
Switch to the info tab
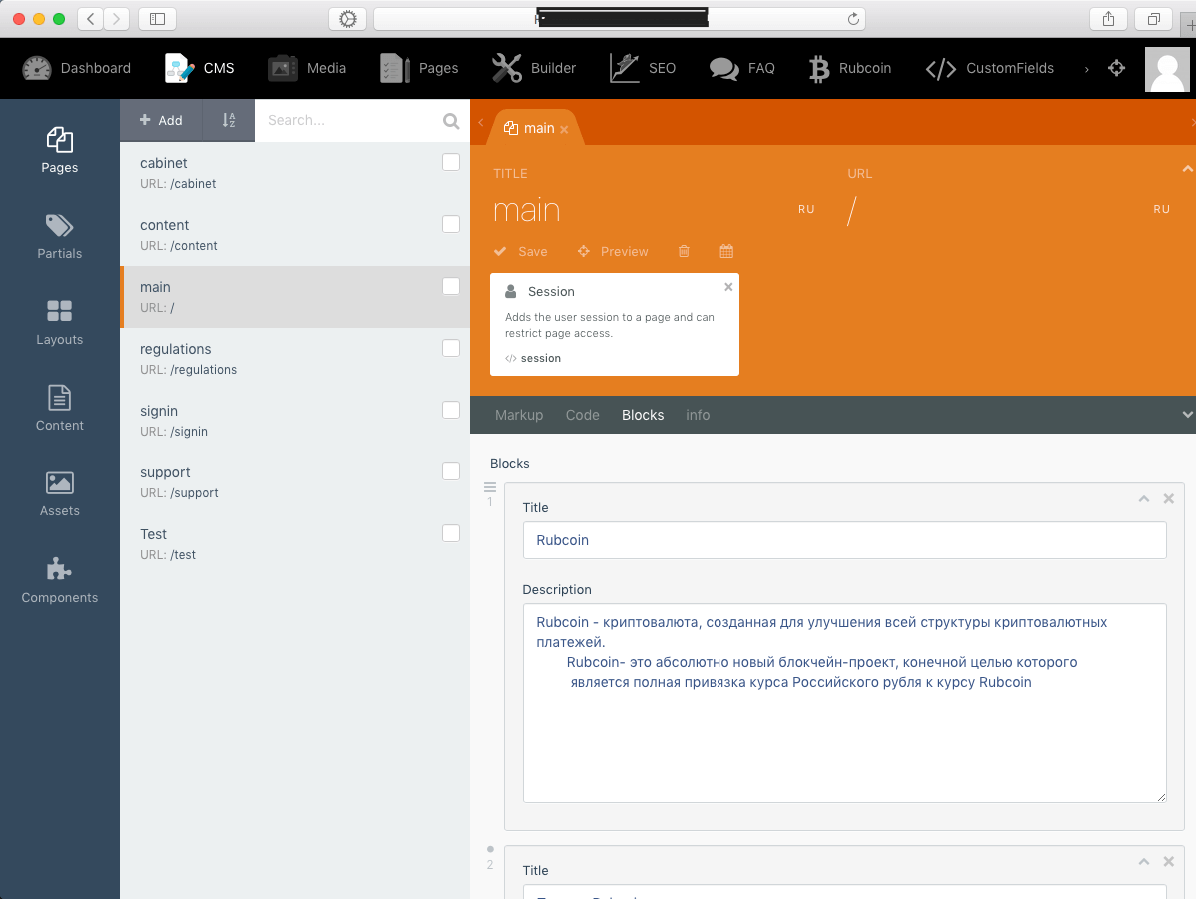(x=697, y=415)
